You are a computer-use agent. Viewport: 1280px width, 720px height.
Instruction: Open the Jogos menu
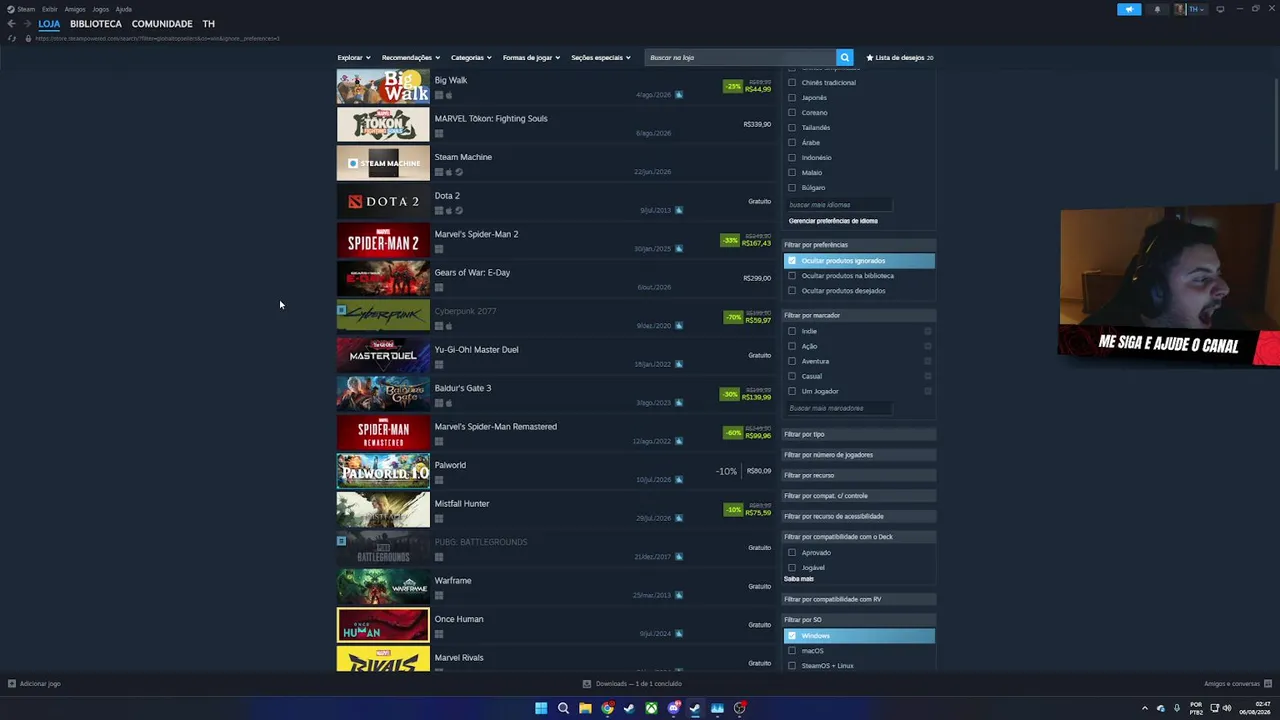(101, 9)
